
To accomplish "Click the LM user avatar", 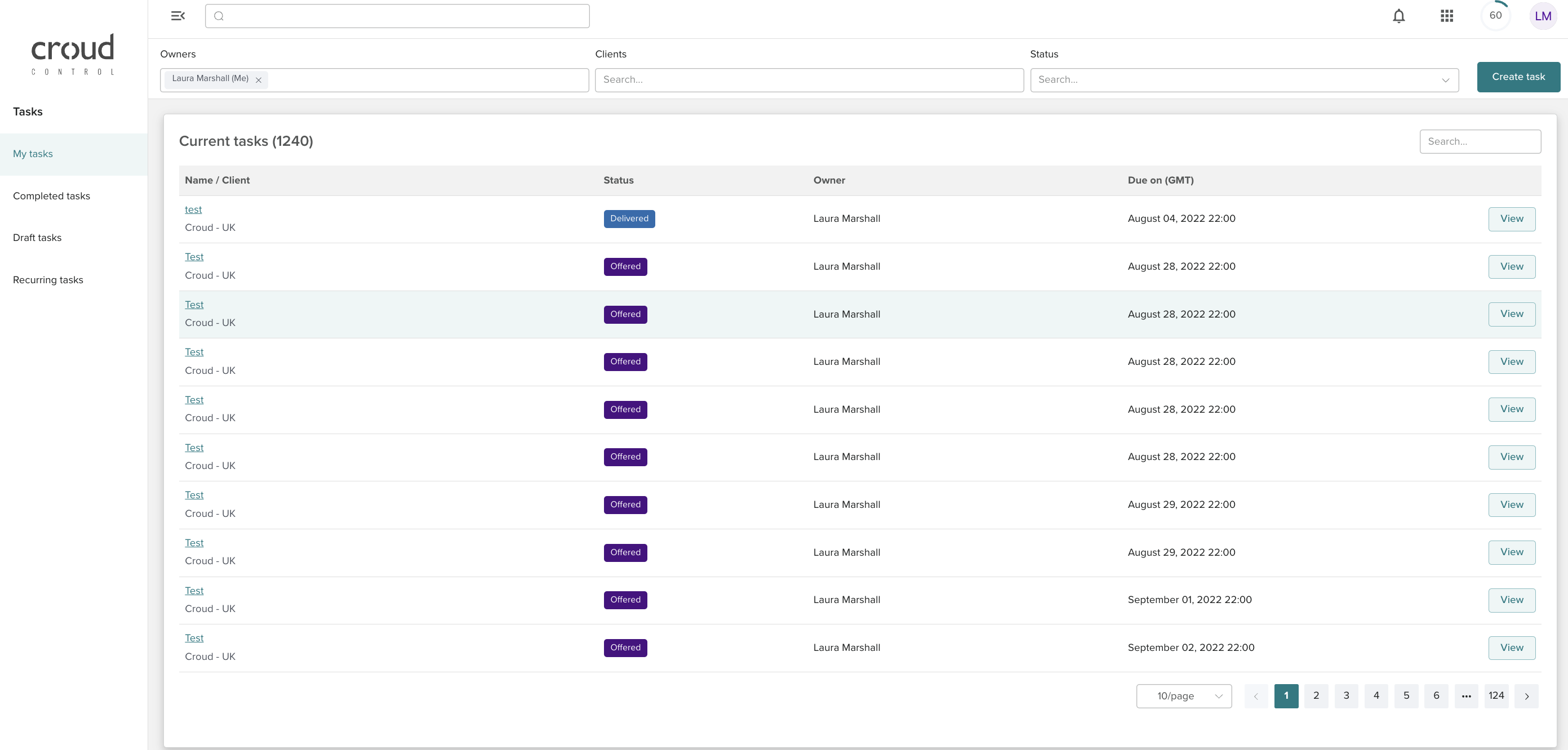I will [1542, 16].
